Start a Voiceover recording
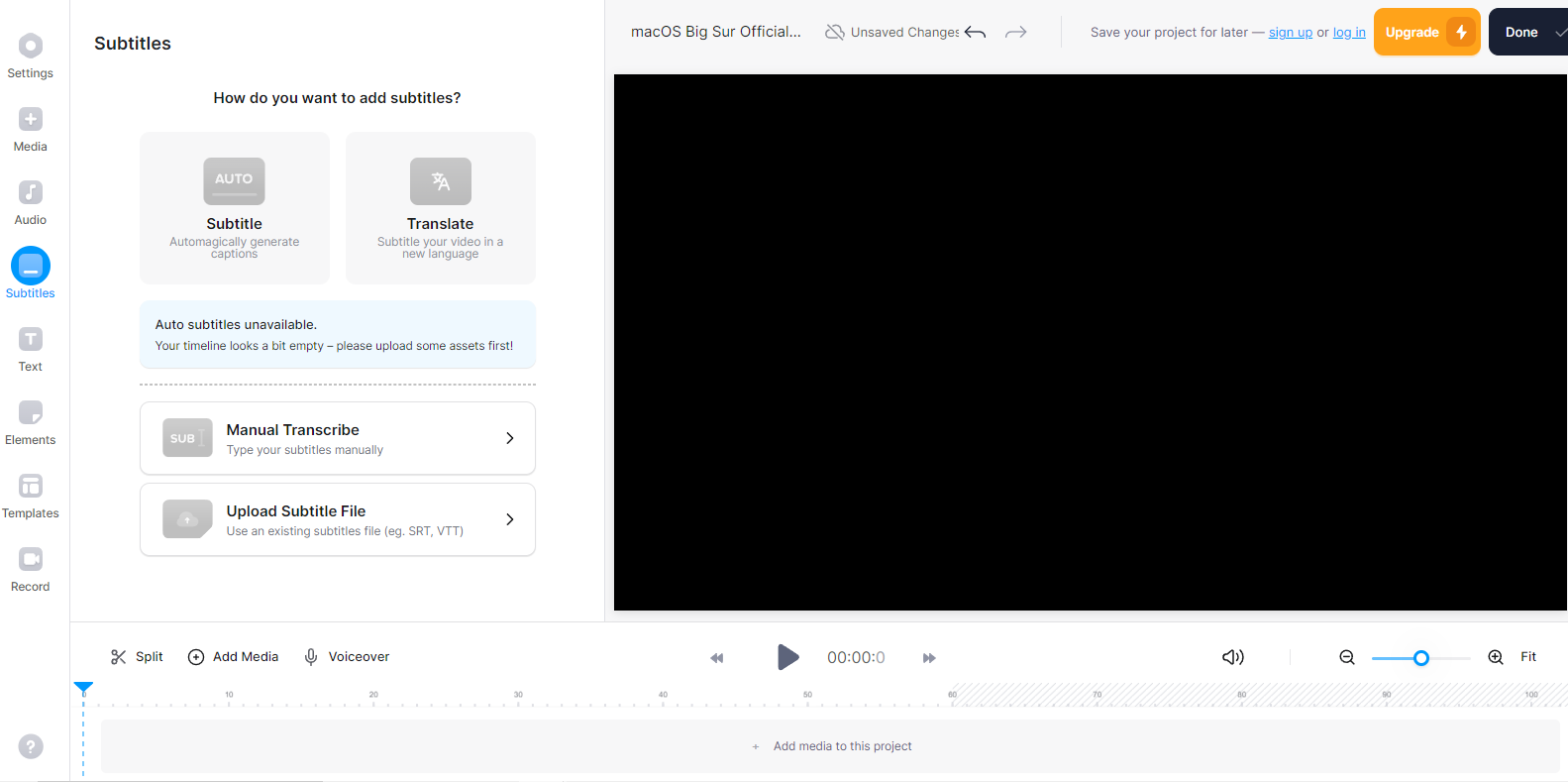The width and height of the screenshot is (1568, 782). (x=347, y=657)
